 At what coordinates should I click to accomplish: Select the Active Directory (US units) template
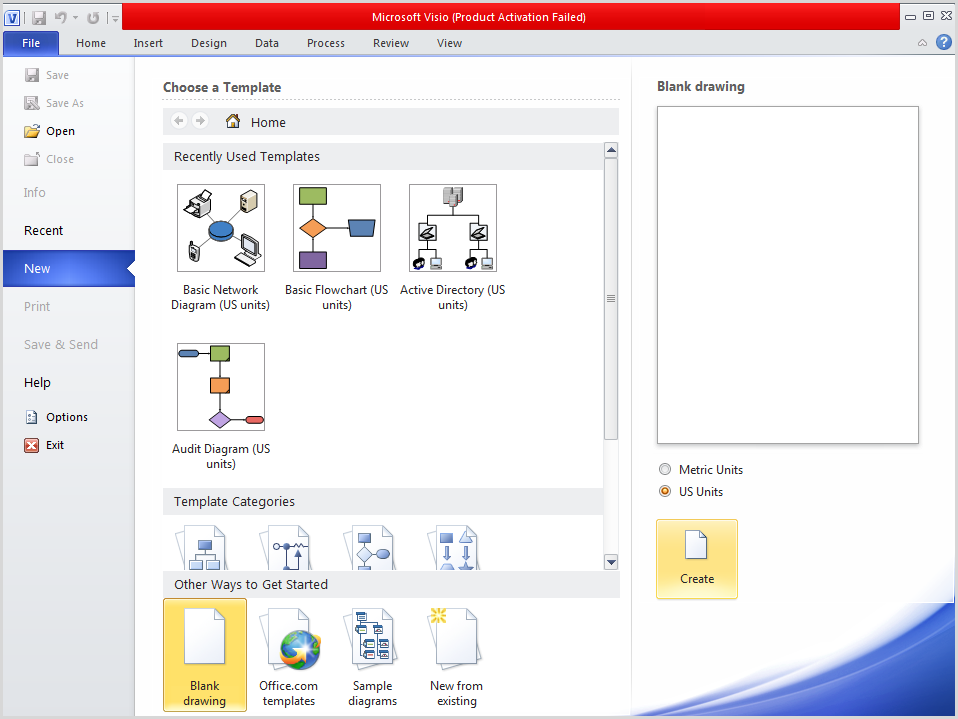(453, 248)
